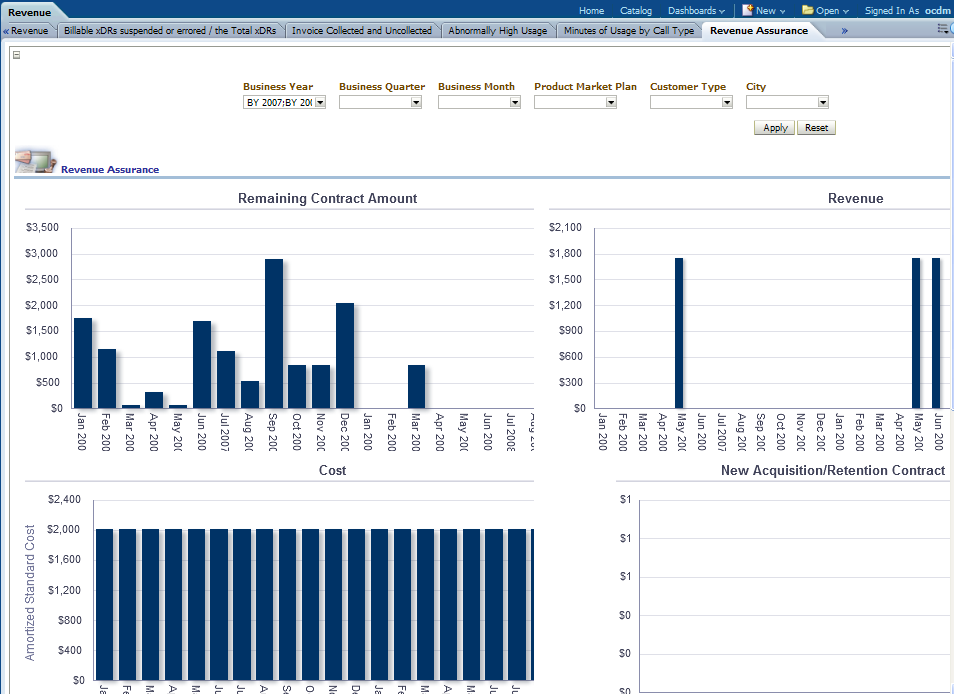954x694 pixels.
Task: Collapse the prompt section with minus icon
Action: pos(16,55)
